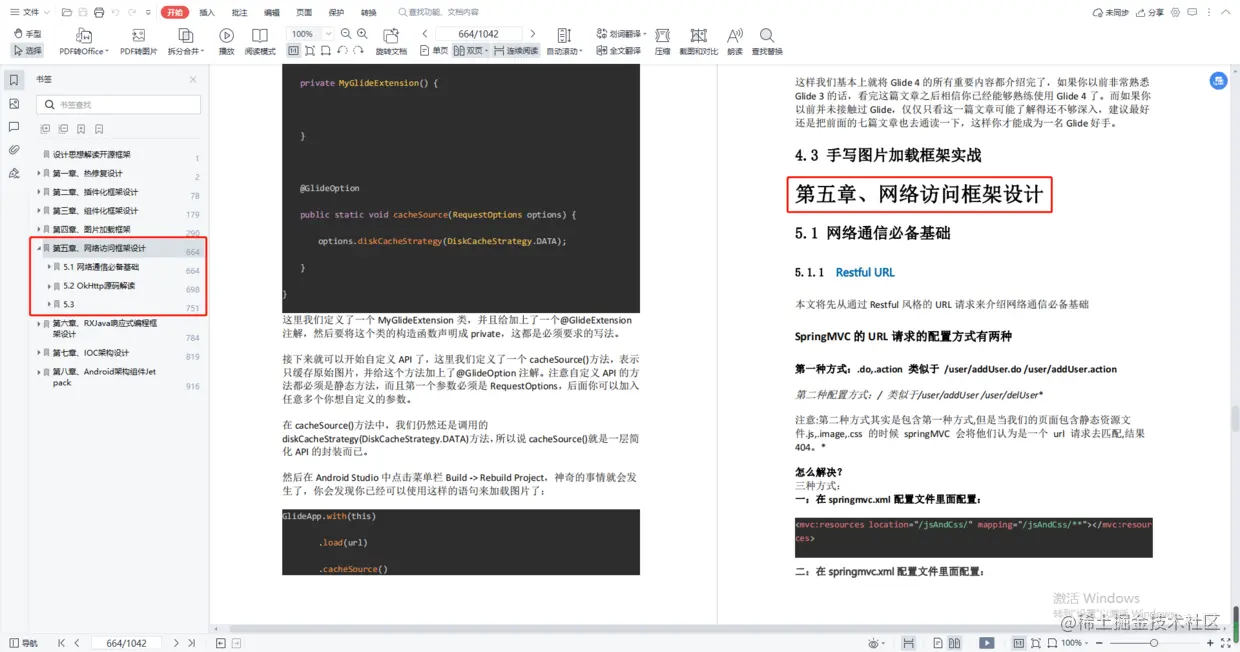Image resolution: width=1240 pixels, height=652 pixels.
Task: Go to previous page with toolbar arrow
Action: point(425,34)
